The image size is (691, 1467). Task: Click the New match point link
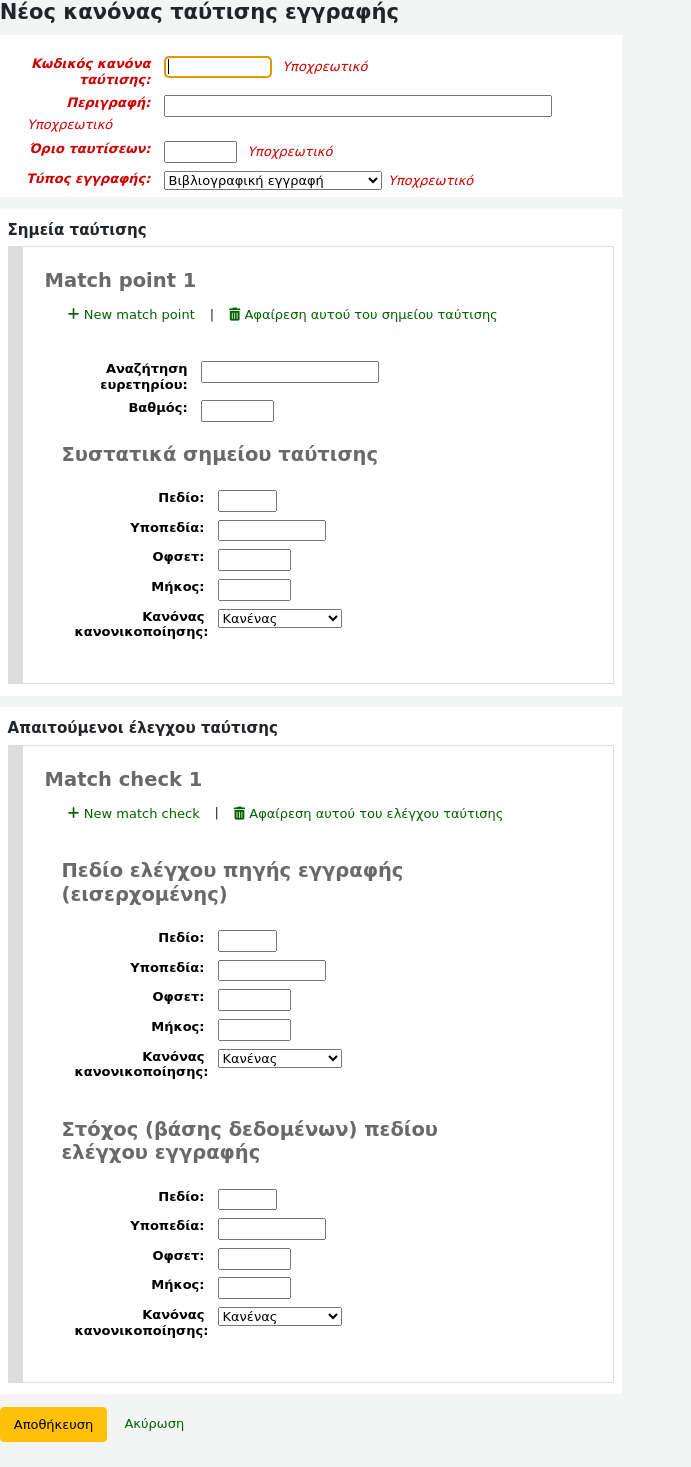[x=139, y=314]
